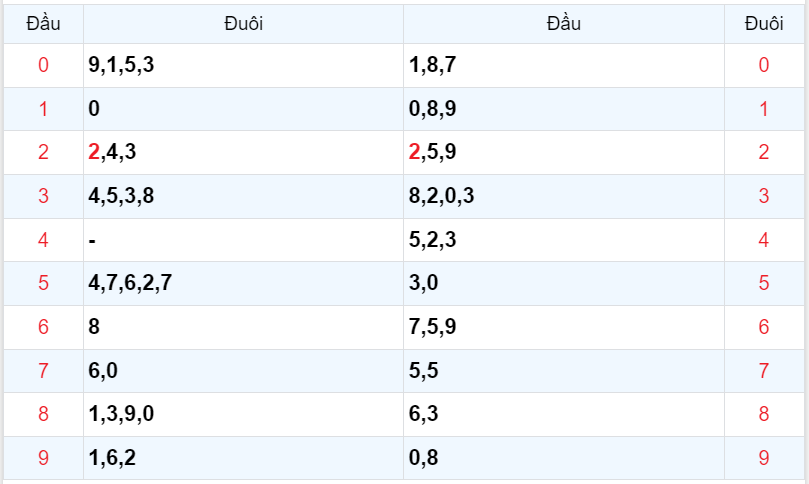
Task: Select the cell showing 7,5,9
Action: point(433,327)
